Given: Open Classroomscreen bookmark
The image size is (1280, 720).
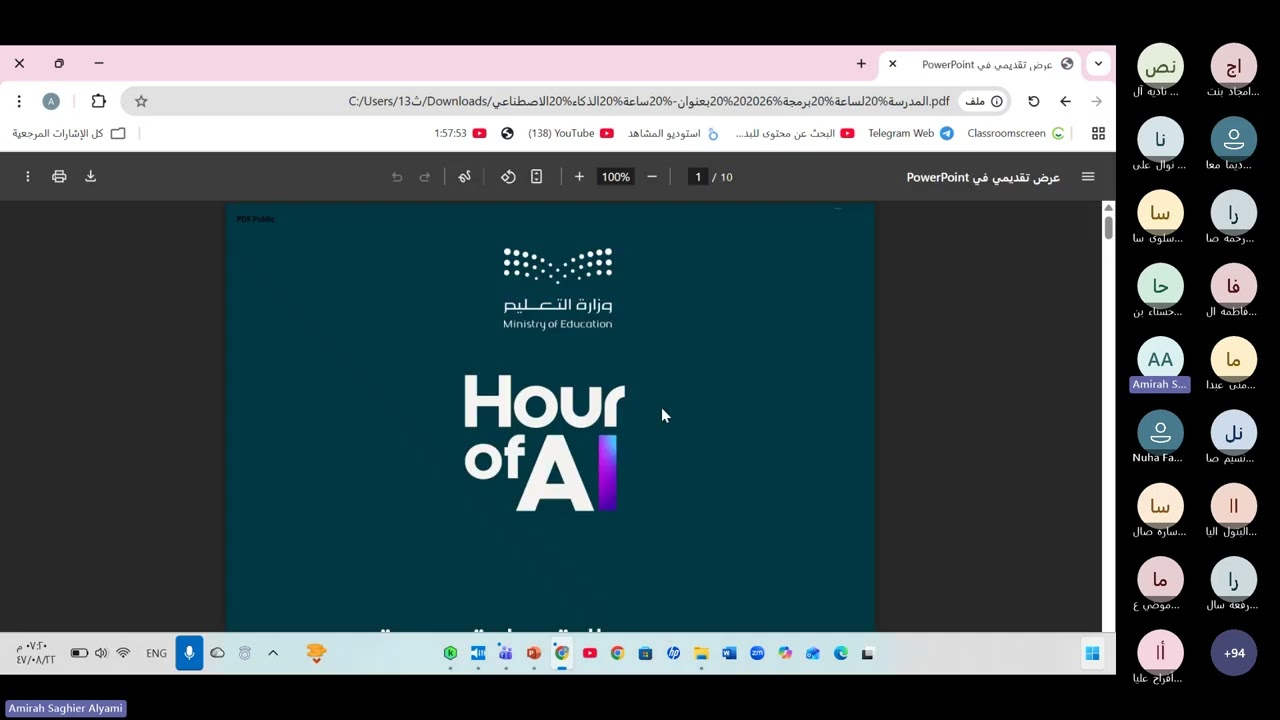Looking at the screenshot, I should point(1015,133).
